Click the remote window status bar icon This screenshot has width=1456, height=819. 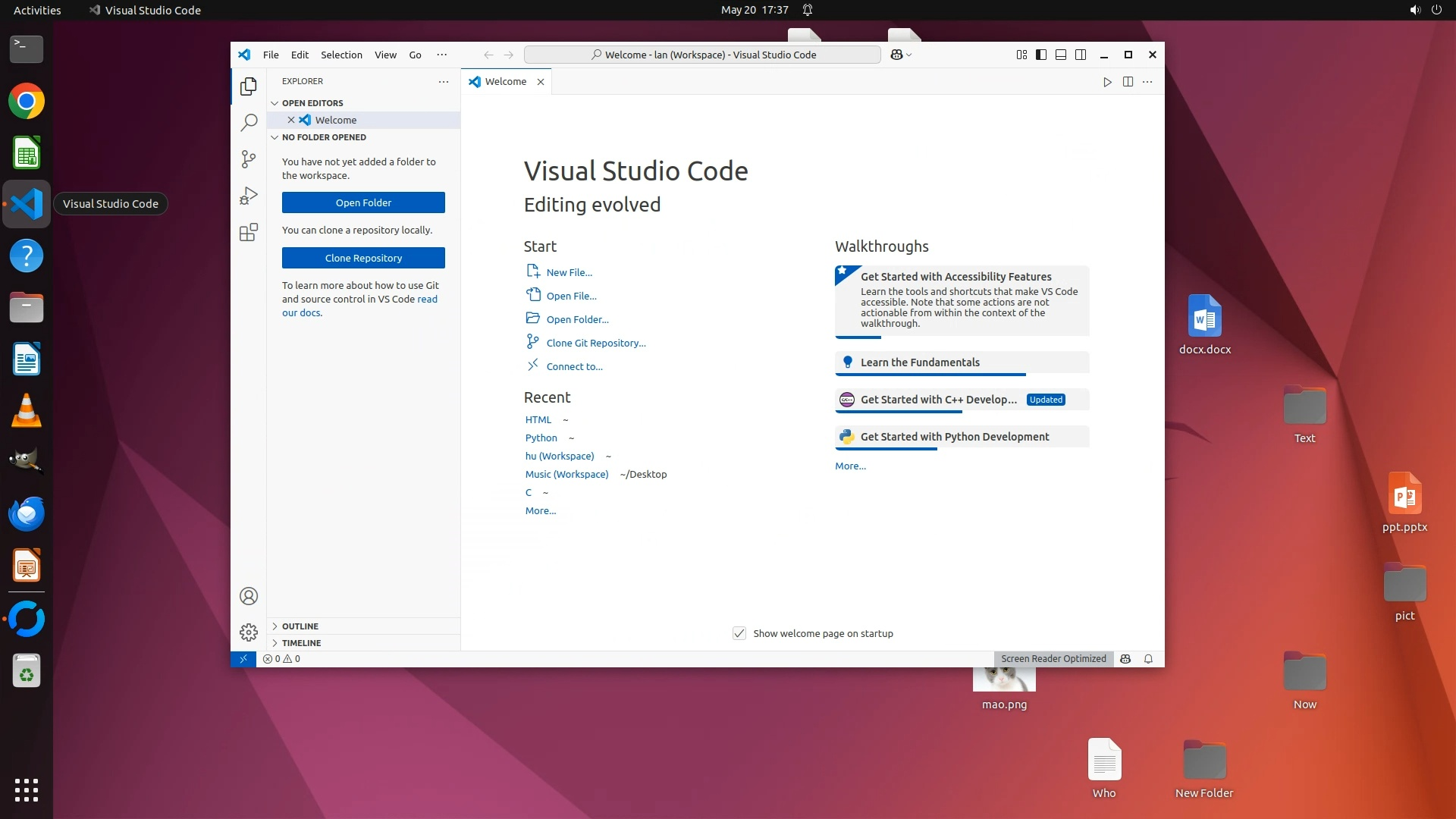(243, 659)
